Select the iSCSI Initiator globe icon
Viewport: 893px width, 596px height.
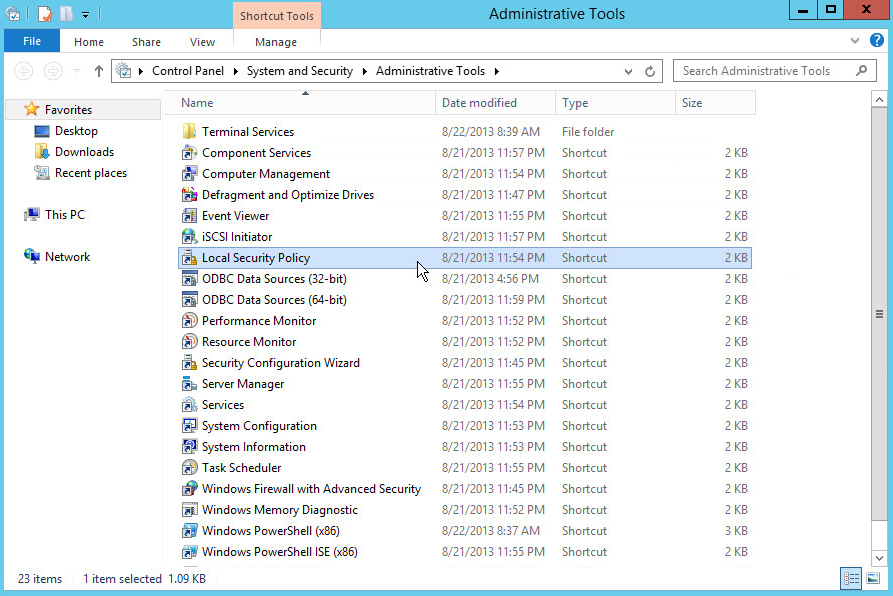(x=189, y=237)
